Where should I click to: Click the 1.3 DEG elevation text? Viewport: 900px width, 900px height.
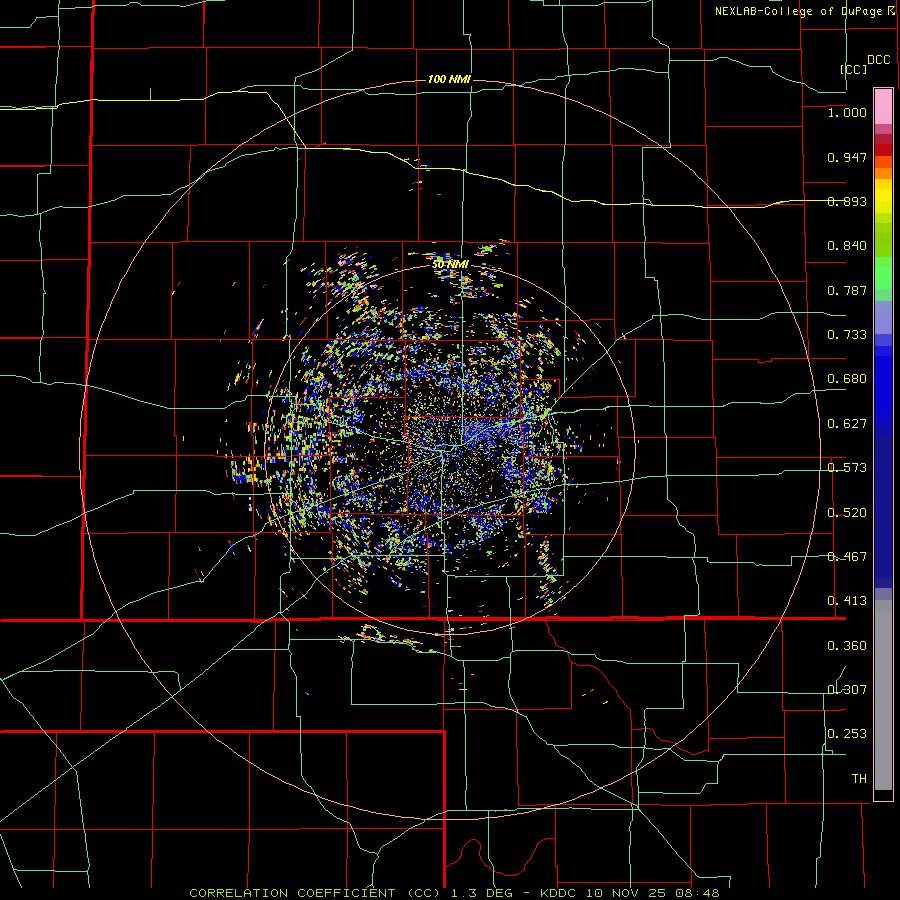480,893
